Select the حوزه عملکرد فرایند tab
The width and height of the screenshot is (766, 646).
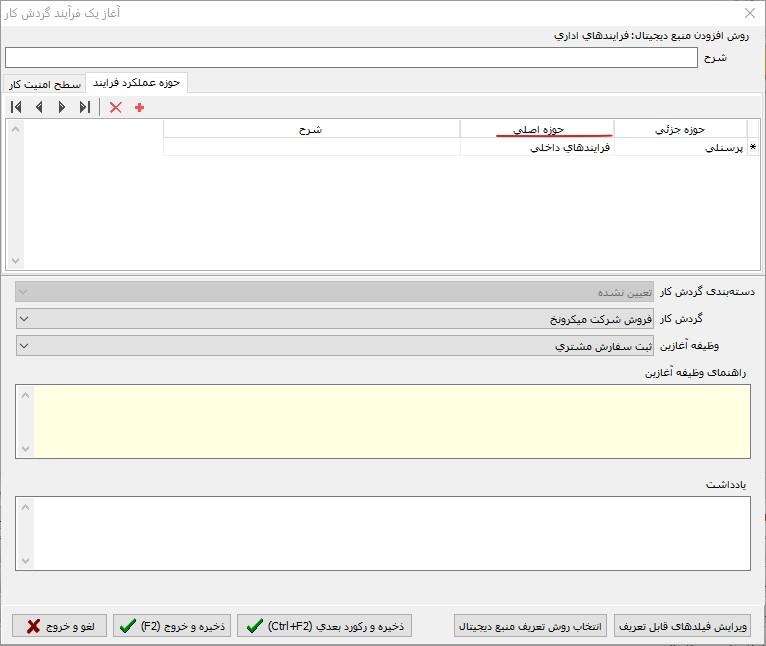[x=136, y=82]
